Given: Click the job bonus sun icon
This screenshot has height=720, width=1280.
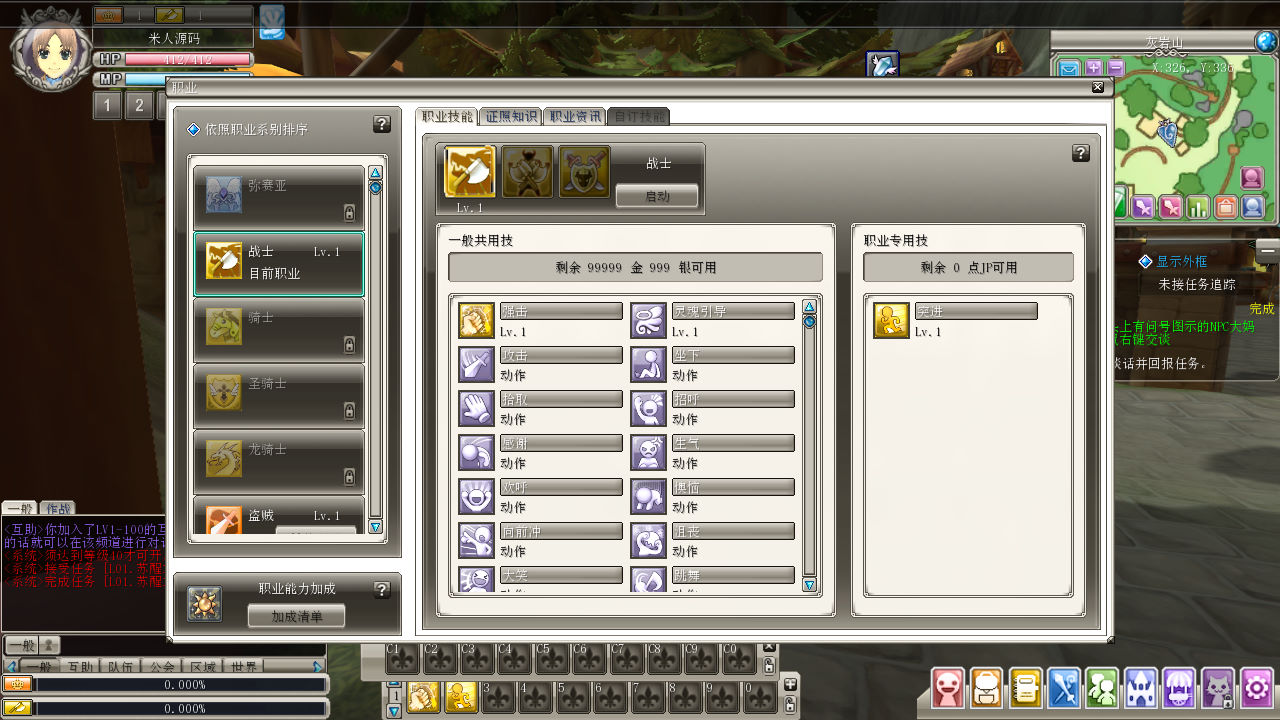Looking at the screenshot, I should click(204, 603).
